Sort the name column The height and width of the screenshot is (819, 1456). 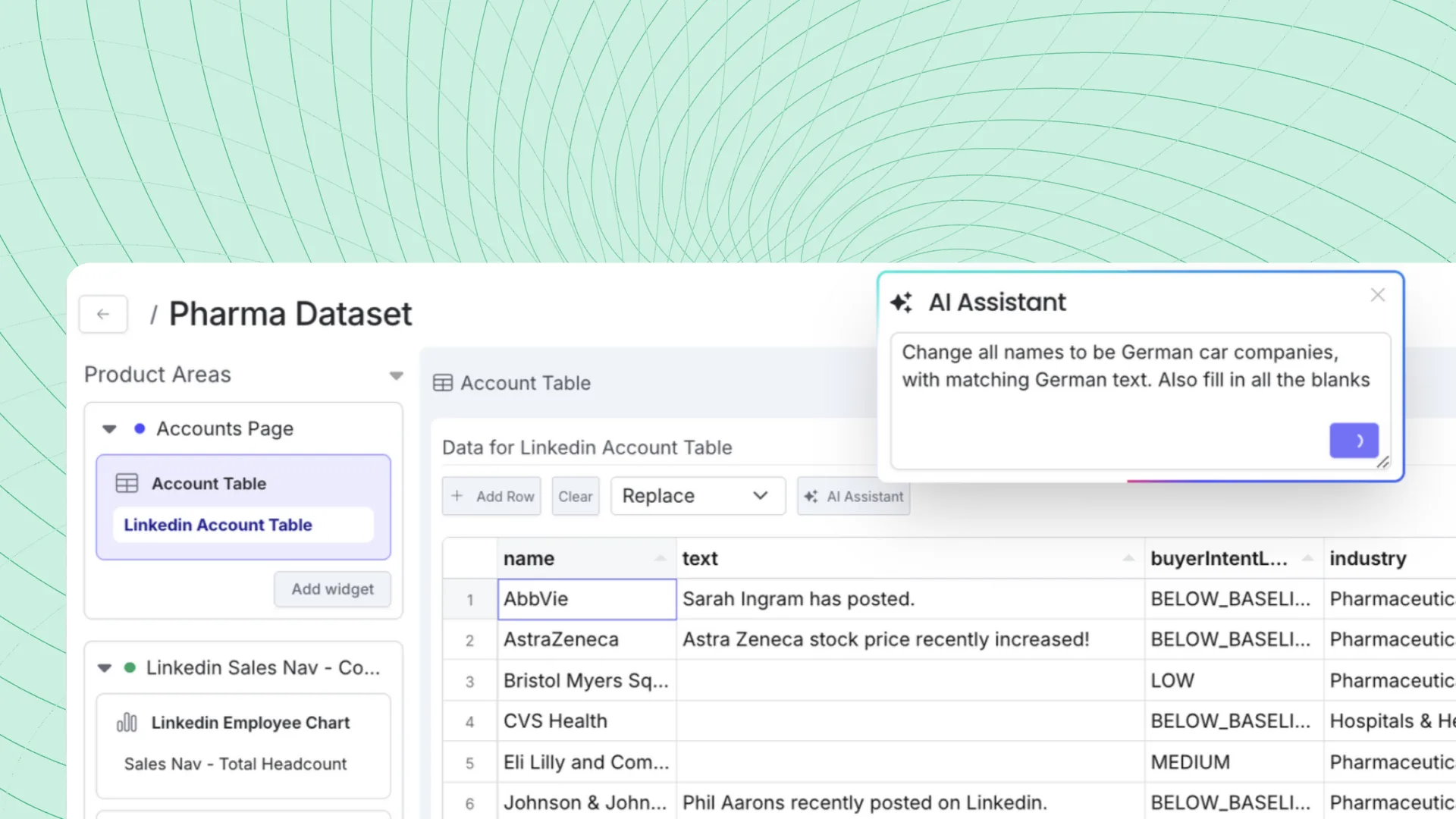tap(660, 559)
